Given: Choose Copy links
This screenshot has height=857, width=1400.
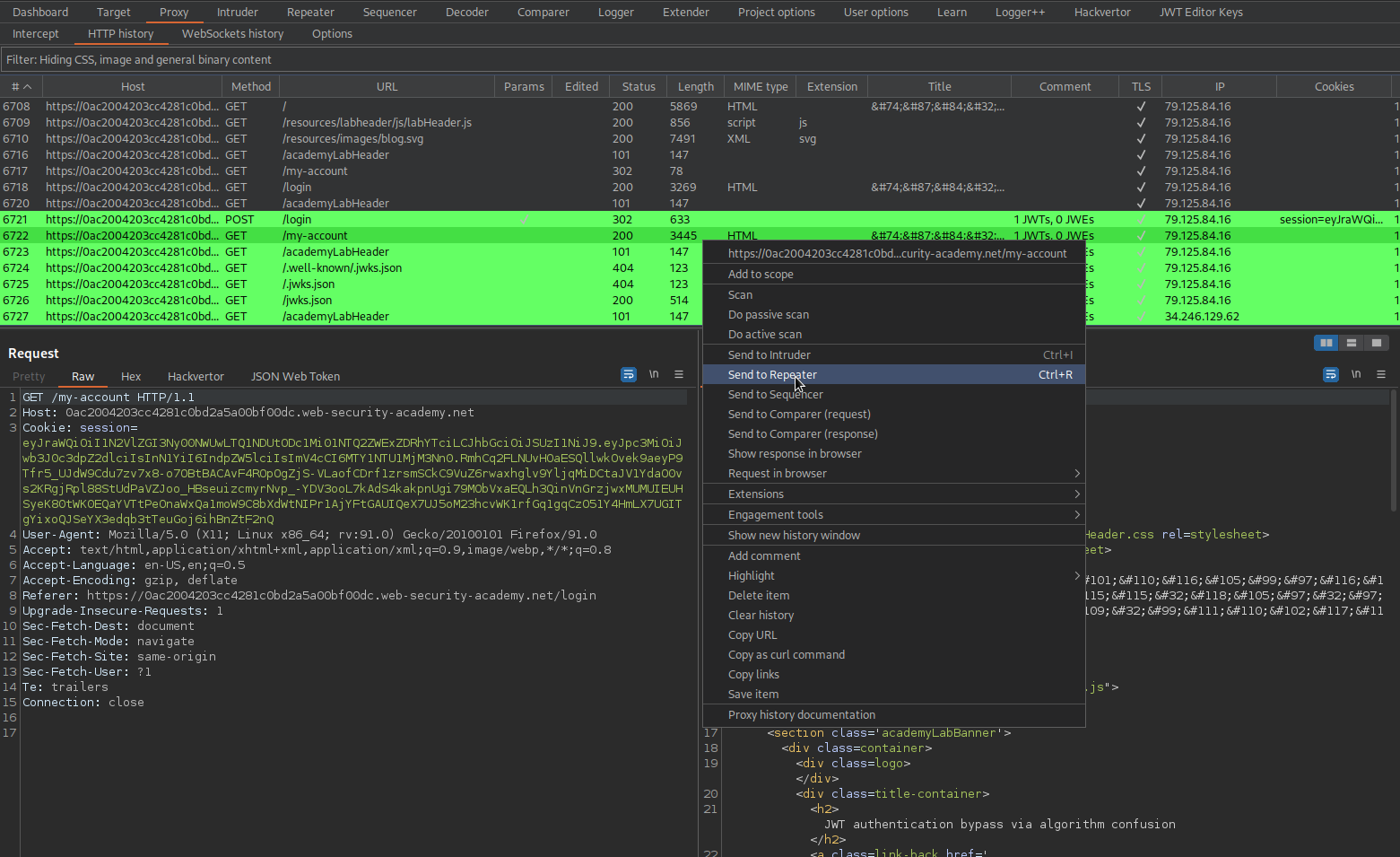Looking at the screenshot, I should pyautogui.click(x=893, y=675).
